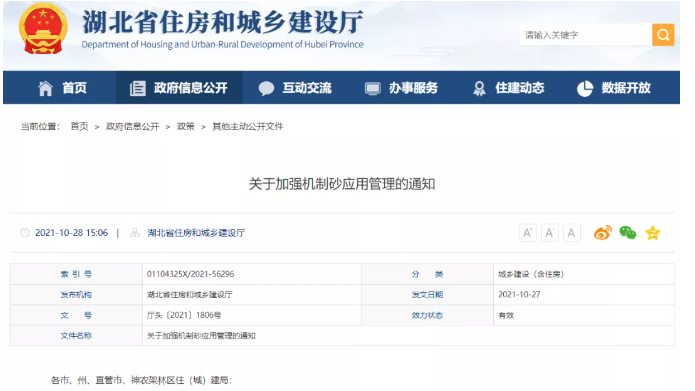
Task: Increase font size with A+ button
Action: (527, 233)
